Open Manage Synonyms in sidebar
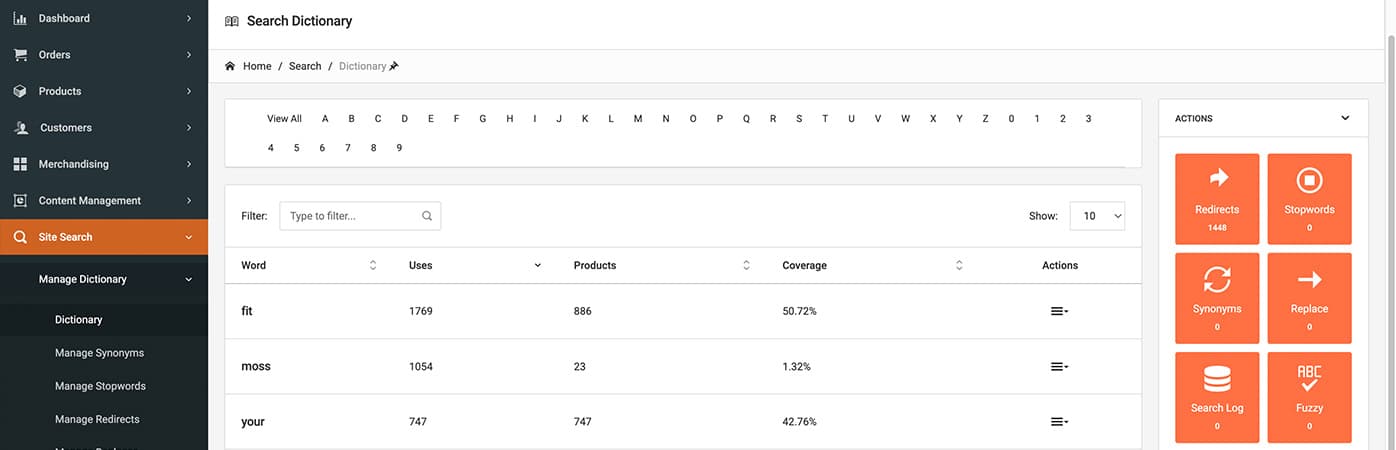The width and height of the screenshot is (1396, 450). coord(99,353)
